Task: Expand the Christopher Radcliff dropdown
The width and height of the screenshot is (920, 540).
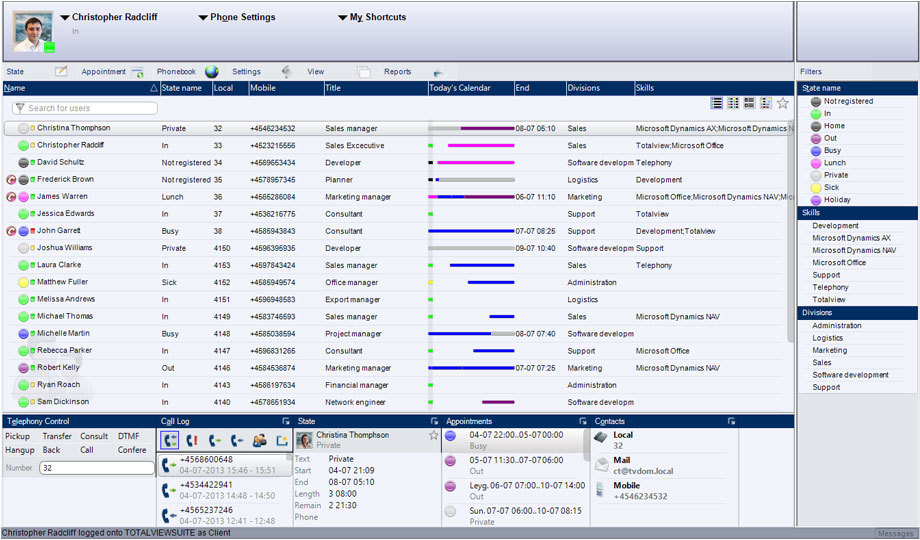Action: pyautogui.click(x=109, y=17)
